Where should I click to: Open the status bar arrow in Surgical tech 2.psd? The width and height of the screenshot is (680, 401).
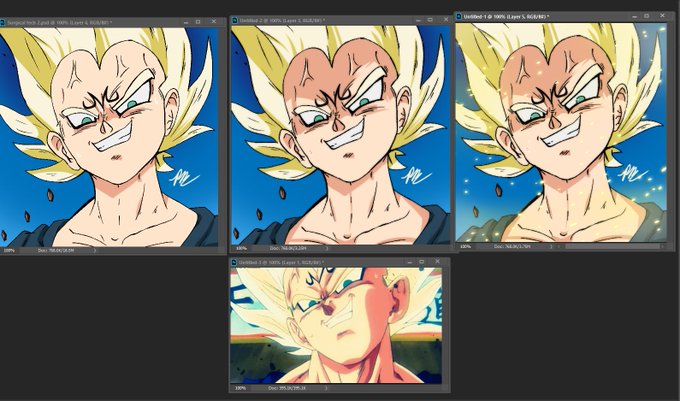(x=95, y=250)
